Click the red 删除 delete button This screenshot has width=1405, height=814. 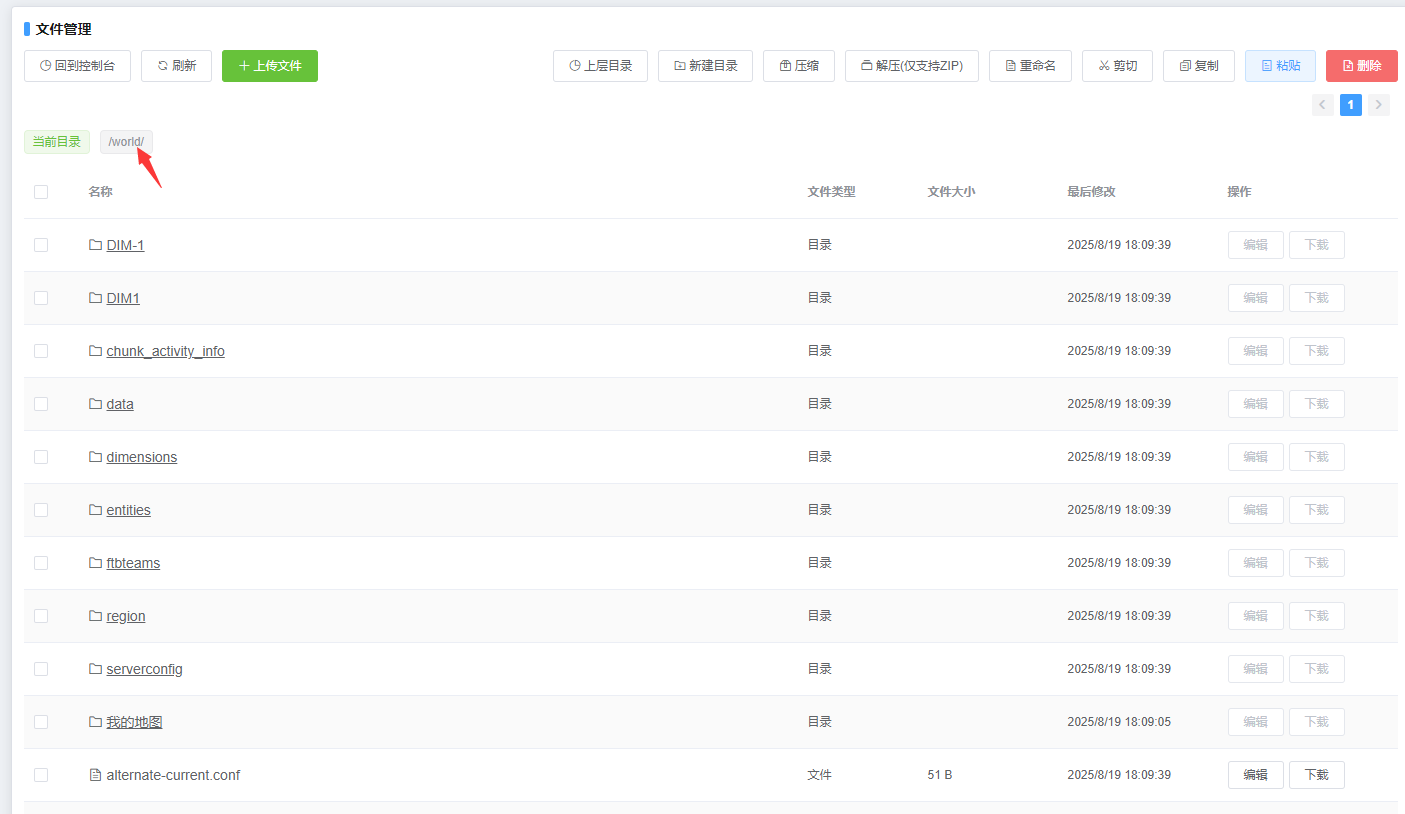pyautogui.click(x=1361, y=66)
